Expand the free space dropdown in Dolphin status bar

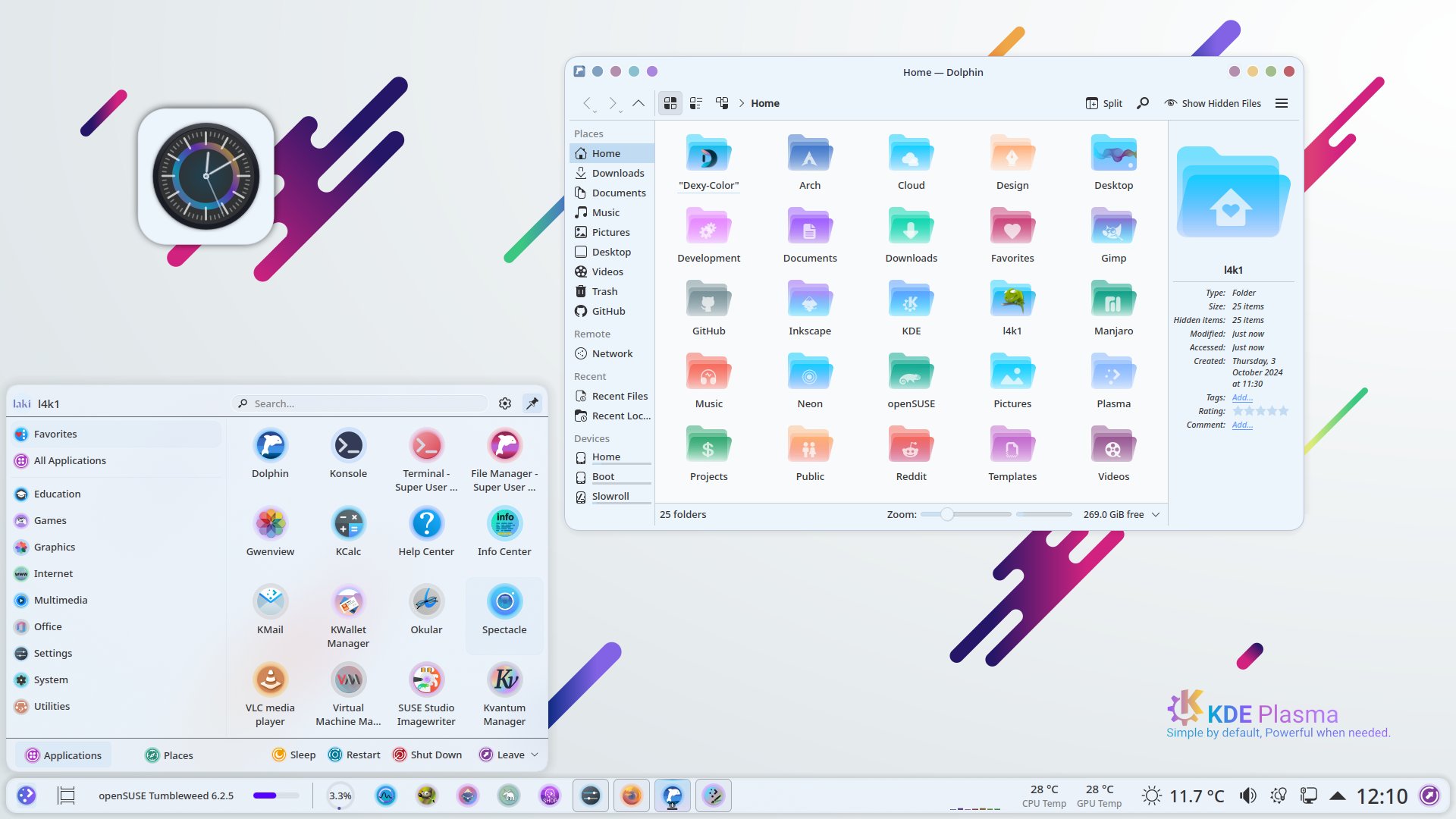[x=1156, y=514]
